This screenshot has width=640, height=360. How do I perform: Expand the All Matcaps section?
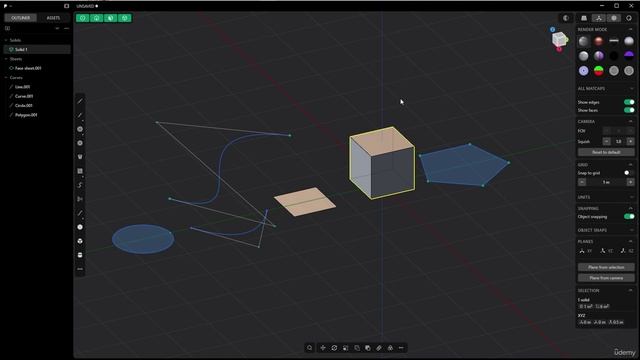tap(631, 89)
